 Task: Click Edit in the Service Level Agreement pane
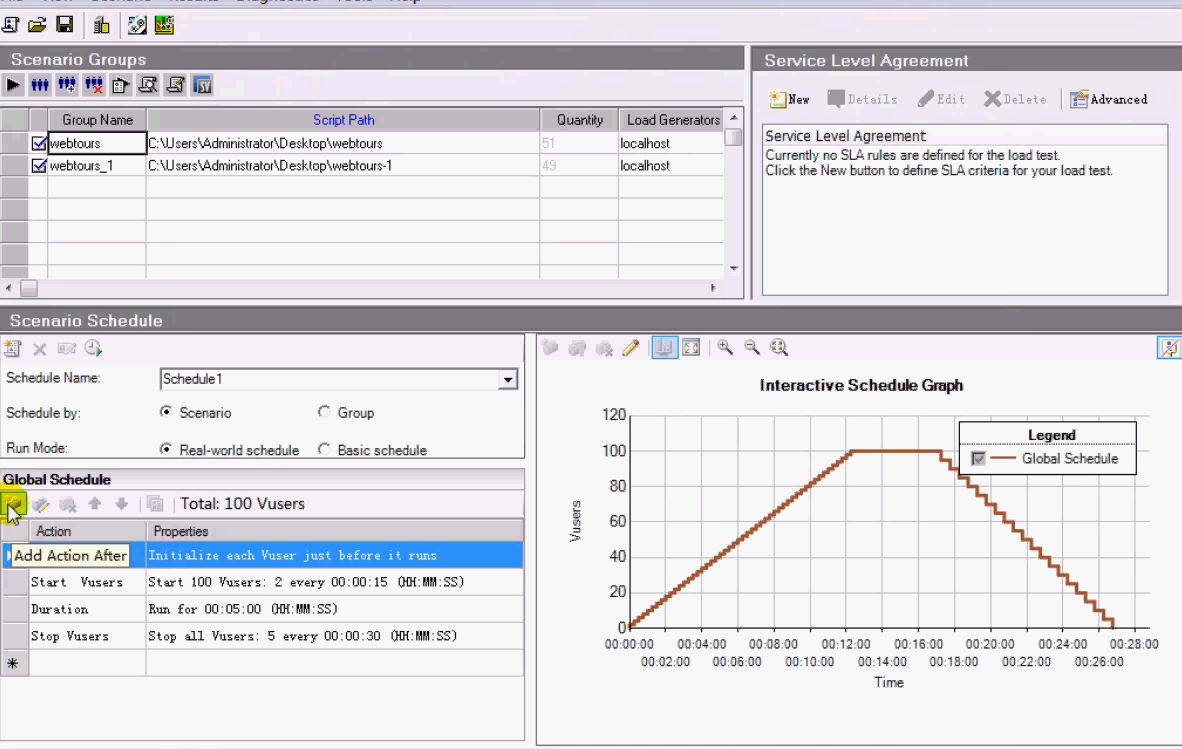(942, 99)
